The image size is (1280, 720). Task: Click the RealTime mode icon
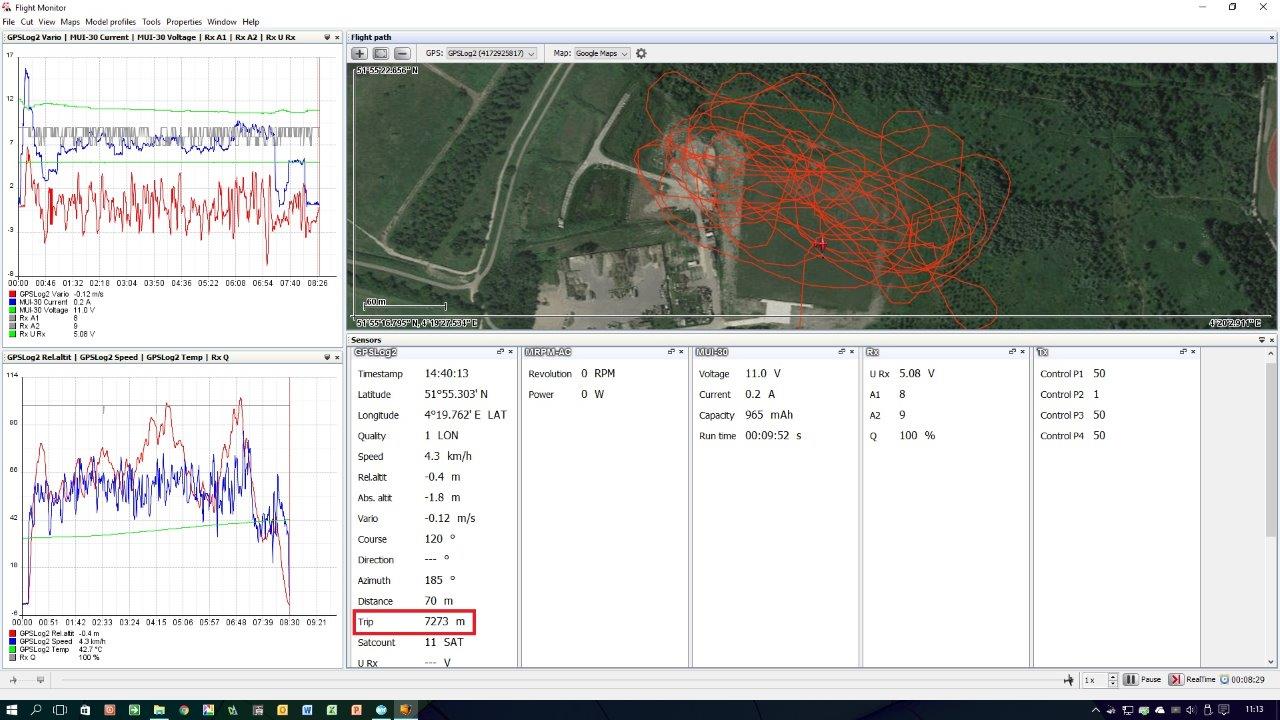[x=1176, y=680]
